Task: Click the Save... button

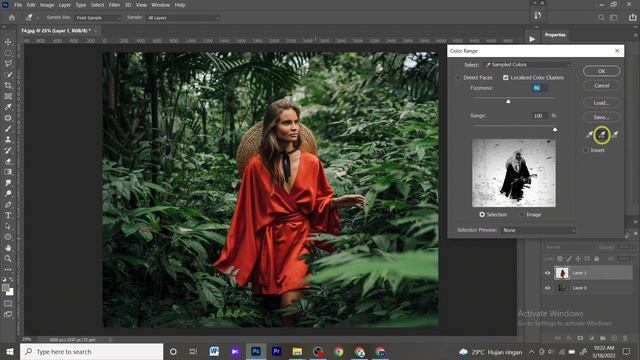Action: coord(601,117)
